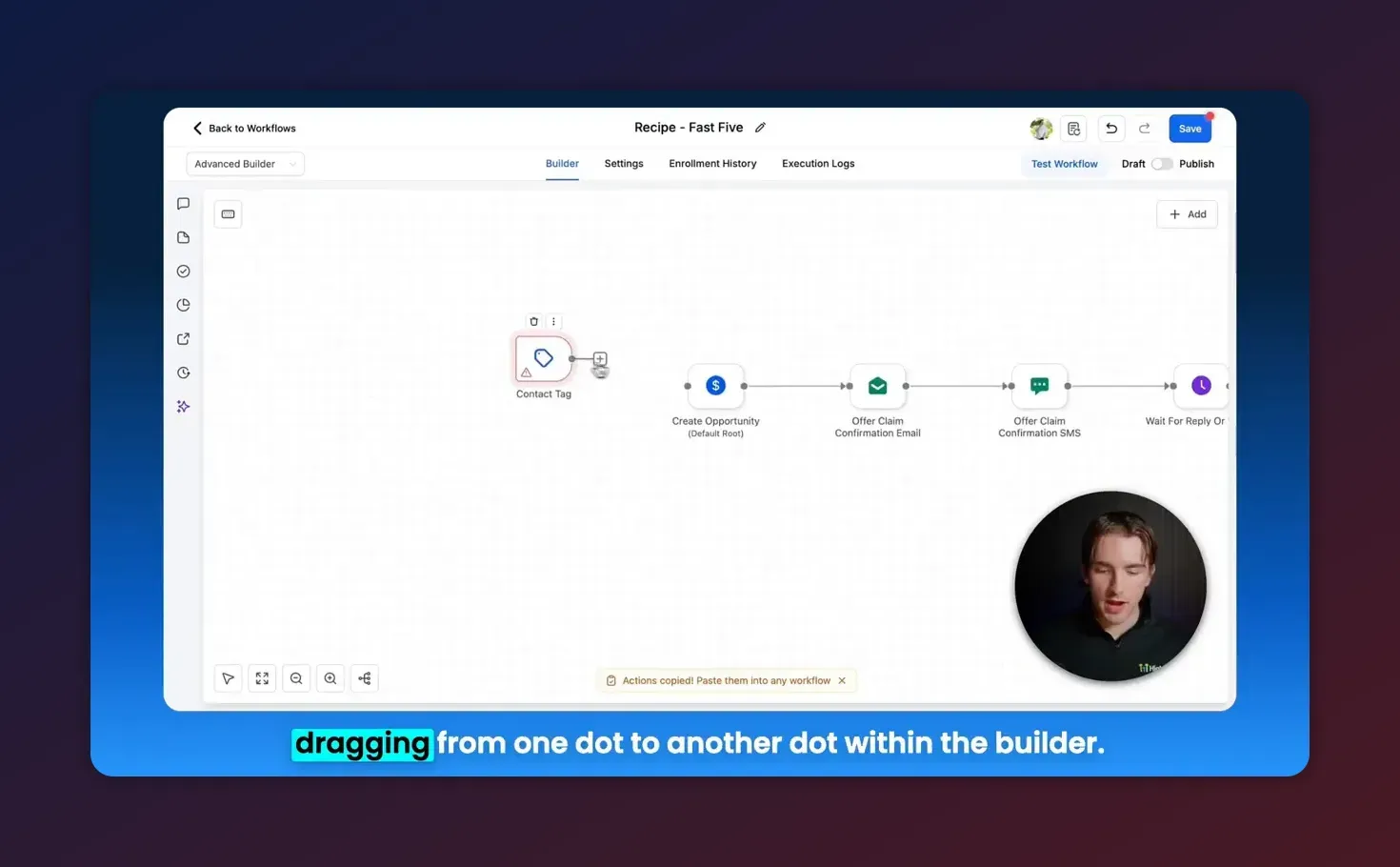Click the redo arrow icon
This screenshot has height=867, width=1400.
[1145, 128]
